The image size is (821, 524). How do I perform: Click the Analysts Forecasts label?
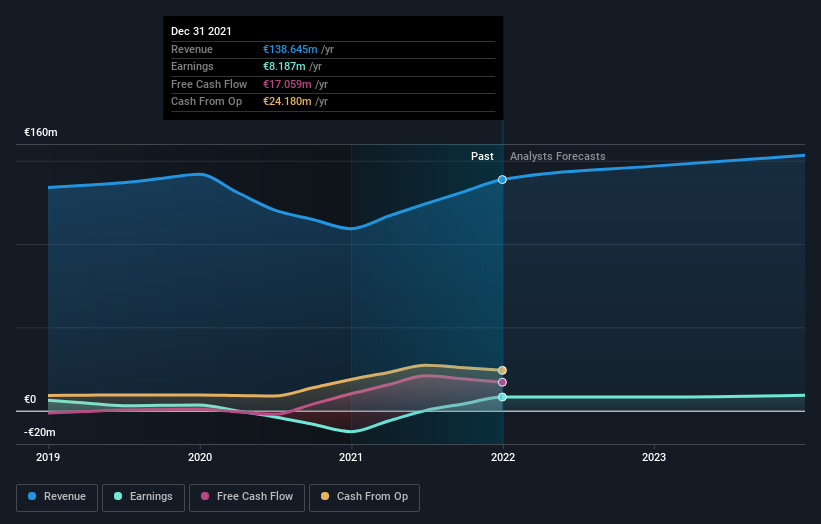click(x=558, y=156)
